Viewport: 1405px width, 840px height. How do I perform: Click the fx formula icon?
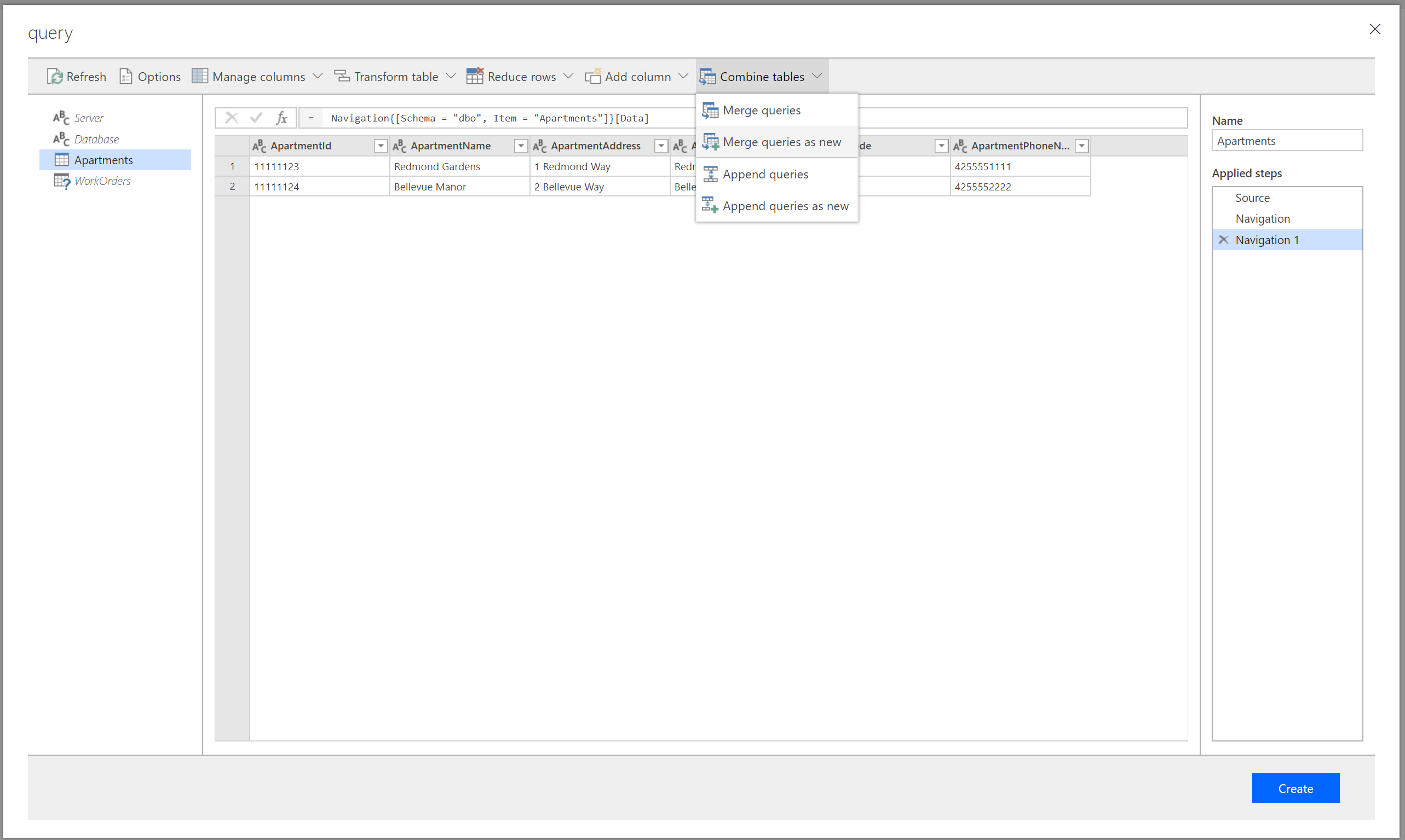281,118
